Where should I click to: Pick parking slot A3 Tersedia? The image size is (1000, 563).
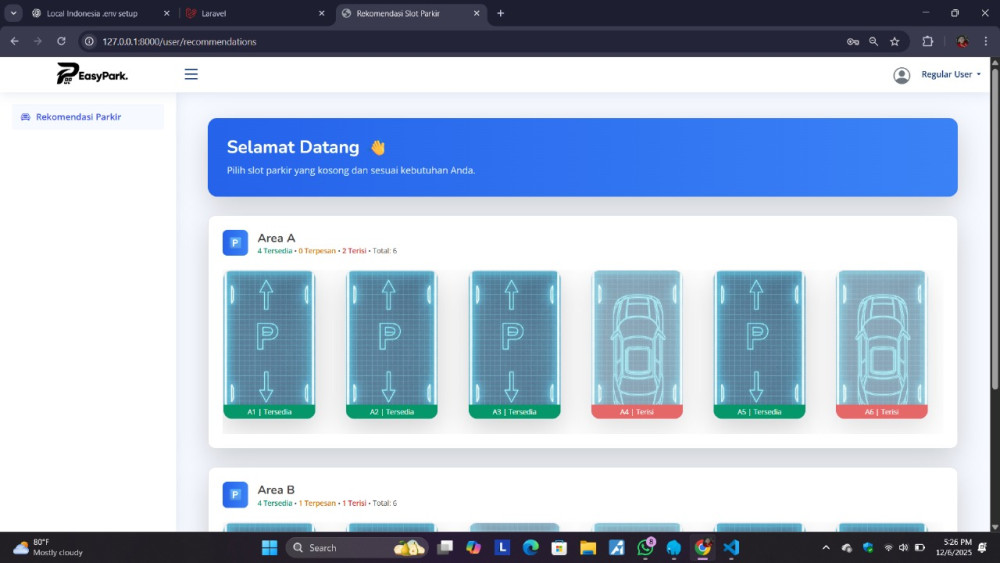point(514,343)
